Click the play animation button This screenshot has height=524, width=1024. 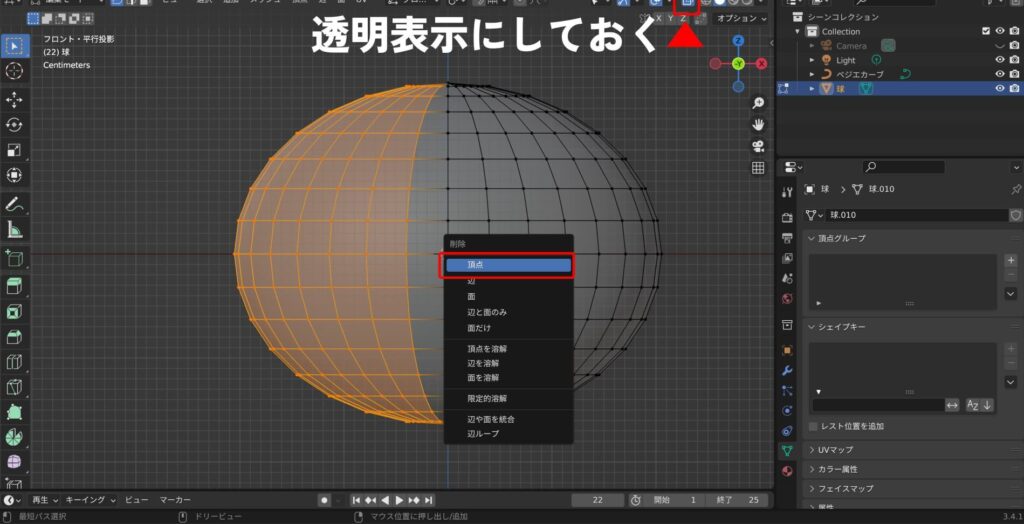coord(399,500)
